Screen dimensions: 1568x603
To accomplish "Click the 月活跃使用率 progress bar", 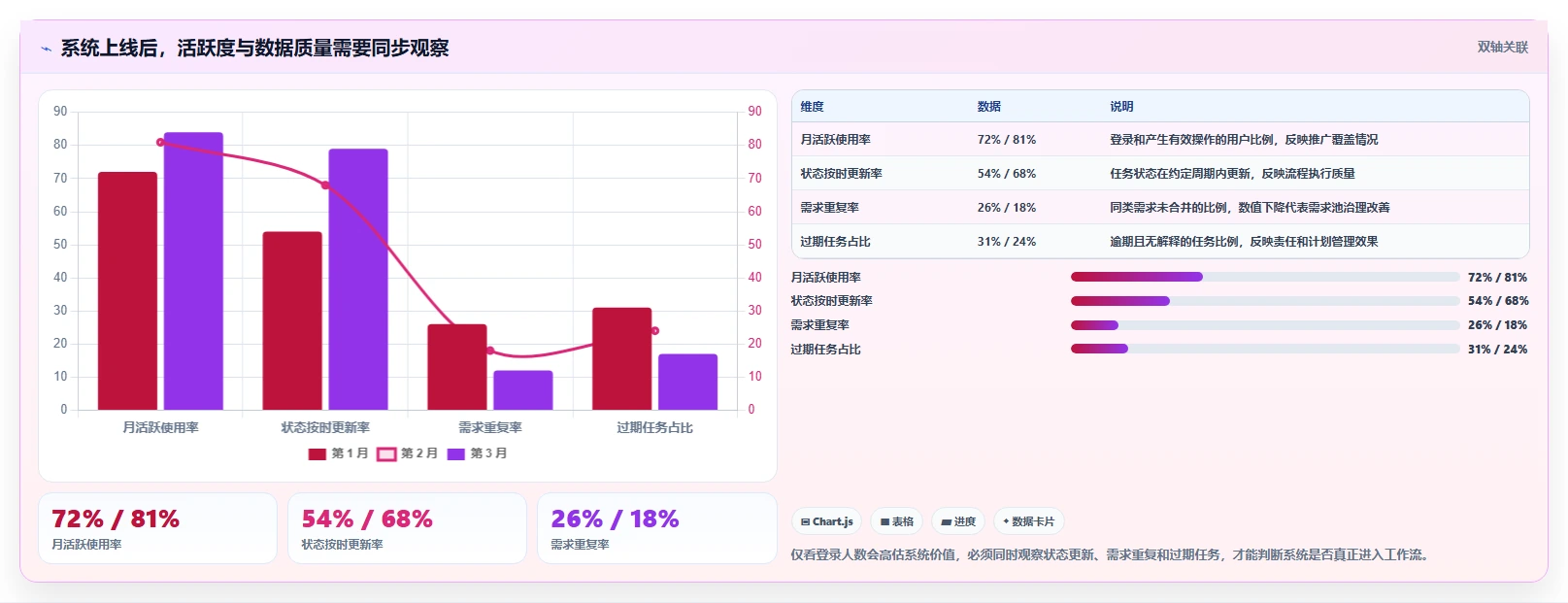I will point(1265,277).
